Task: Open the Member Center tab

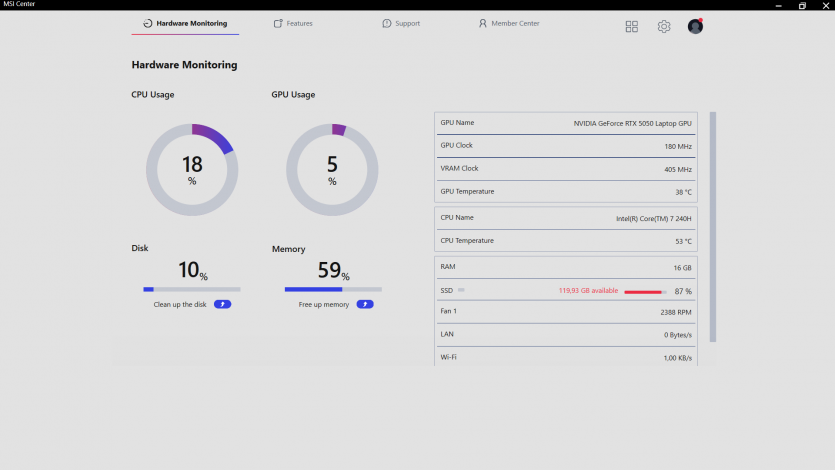Action: pos(509,23)
